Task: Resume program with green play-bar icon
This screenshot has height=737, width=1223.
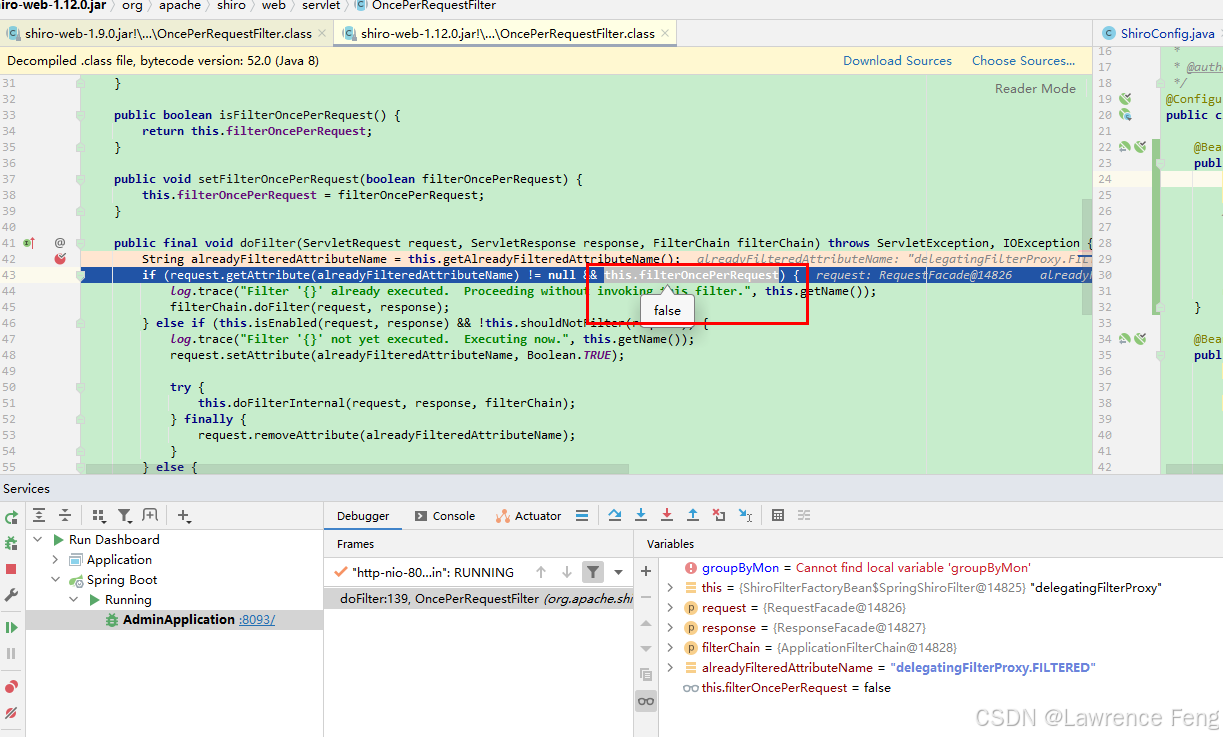Action: tap(11, 627)
